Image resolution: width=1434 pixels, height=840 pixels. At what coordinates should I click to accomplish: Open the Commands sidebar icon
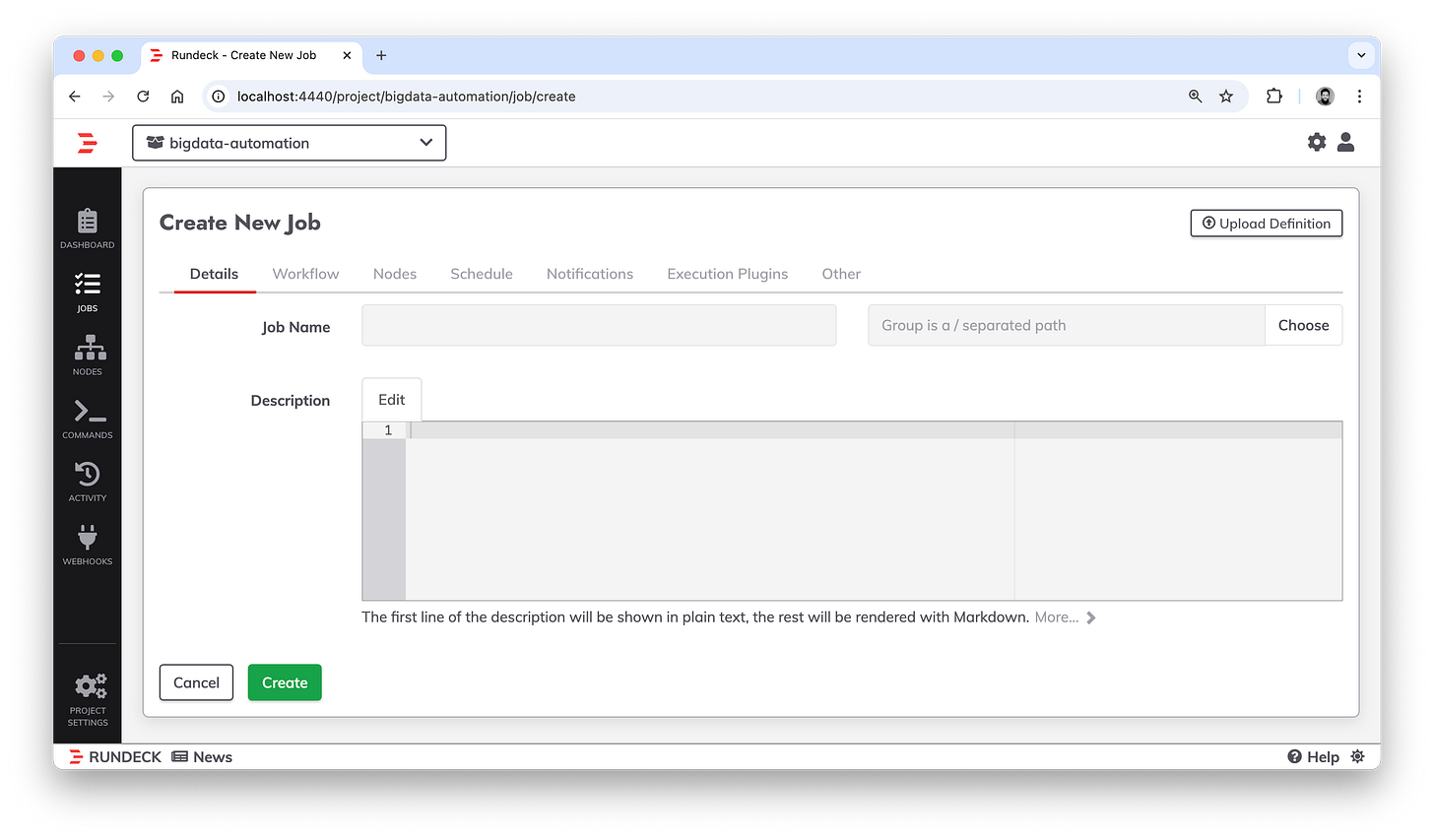point(88,419)
